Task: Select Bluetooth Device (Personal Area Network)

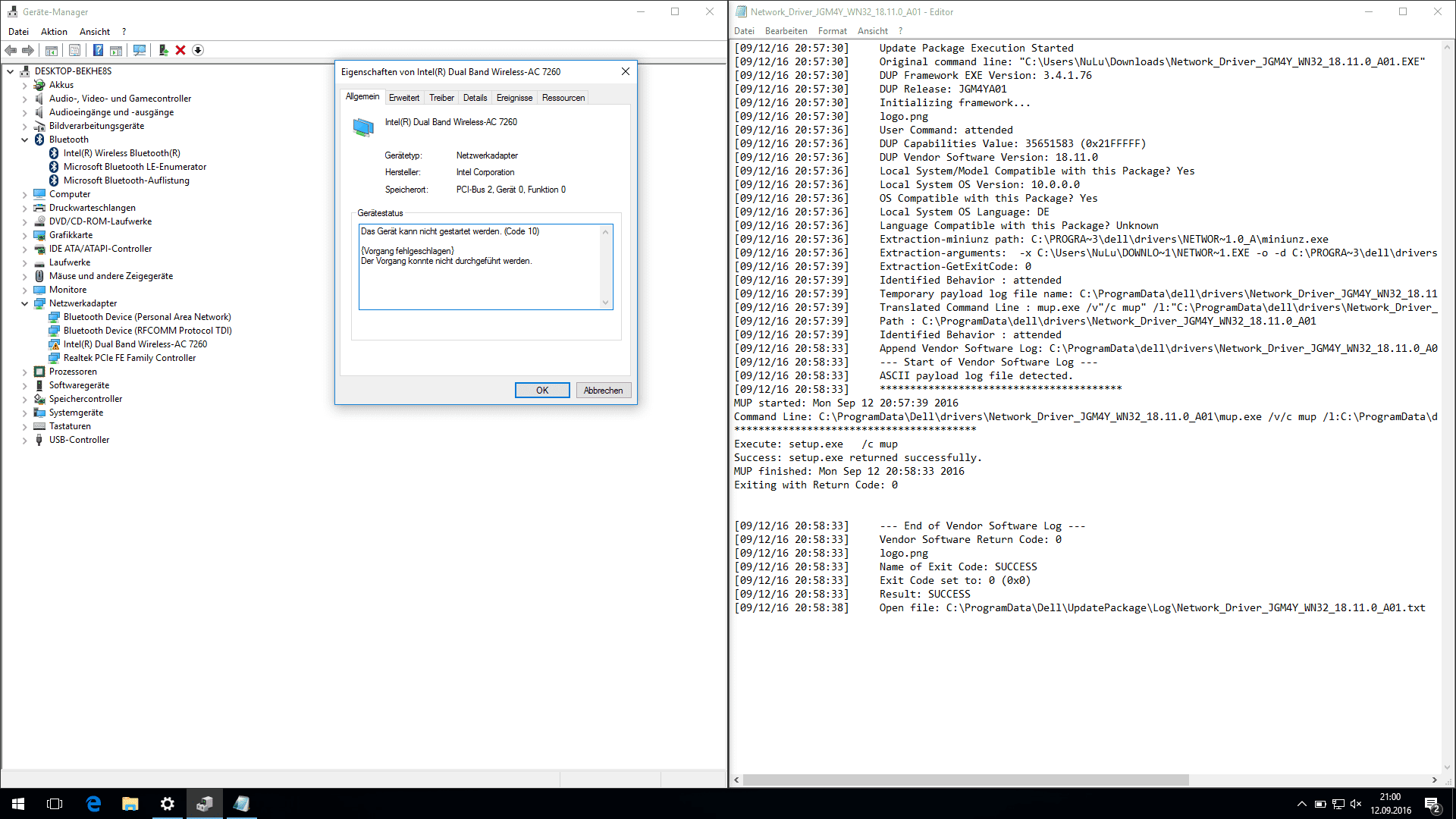Action: [147, 317]
